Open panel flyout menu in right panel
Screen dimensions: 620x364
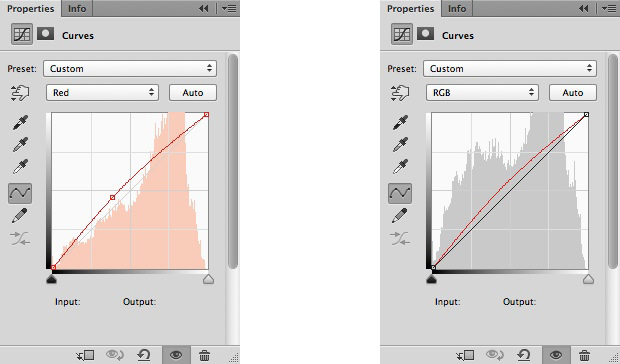point(609,8)
